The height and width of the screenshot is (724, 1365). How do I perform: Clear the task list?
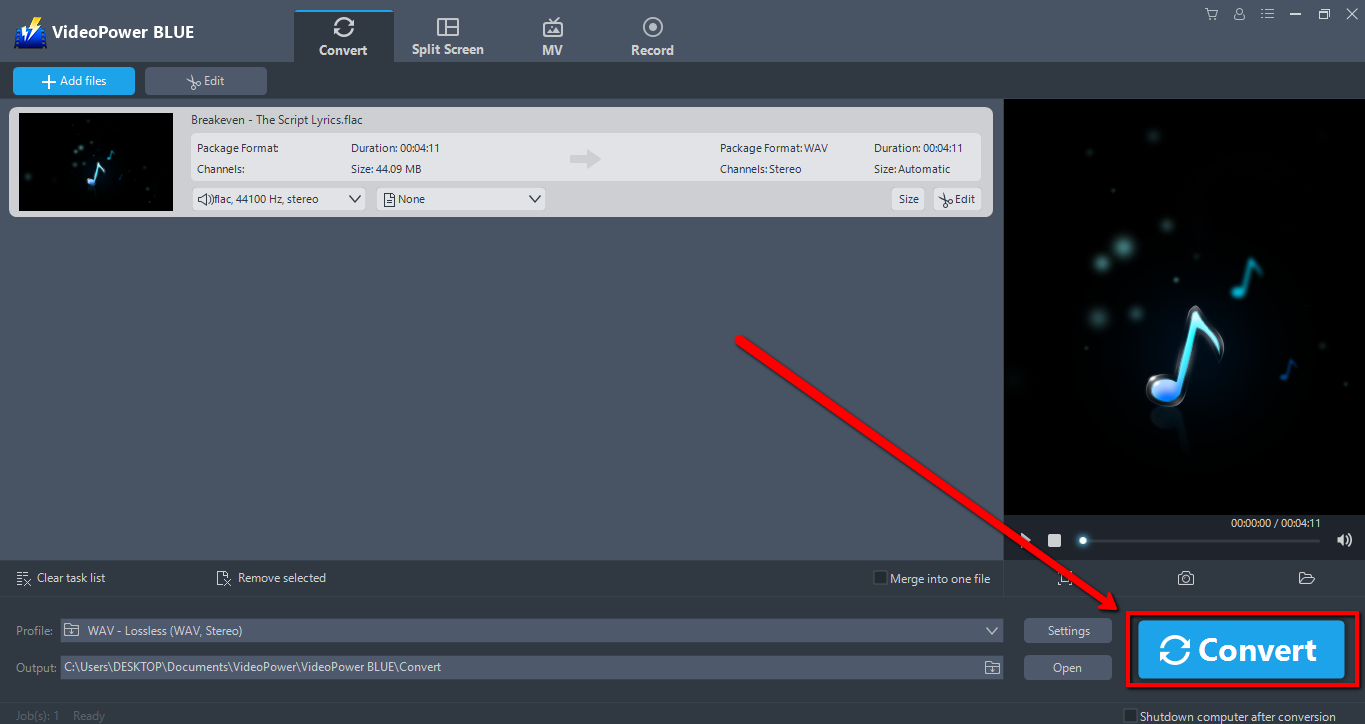pyautogui.click(x=60, y=577)
